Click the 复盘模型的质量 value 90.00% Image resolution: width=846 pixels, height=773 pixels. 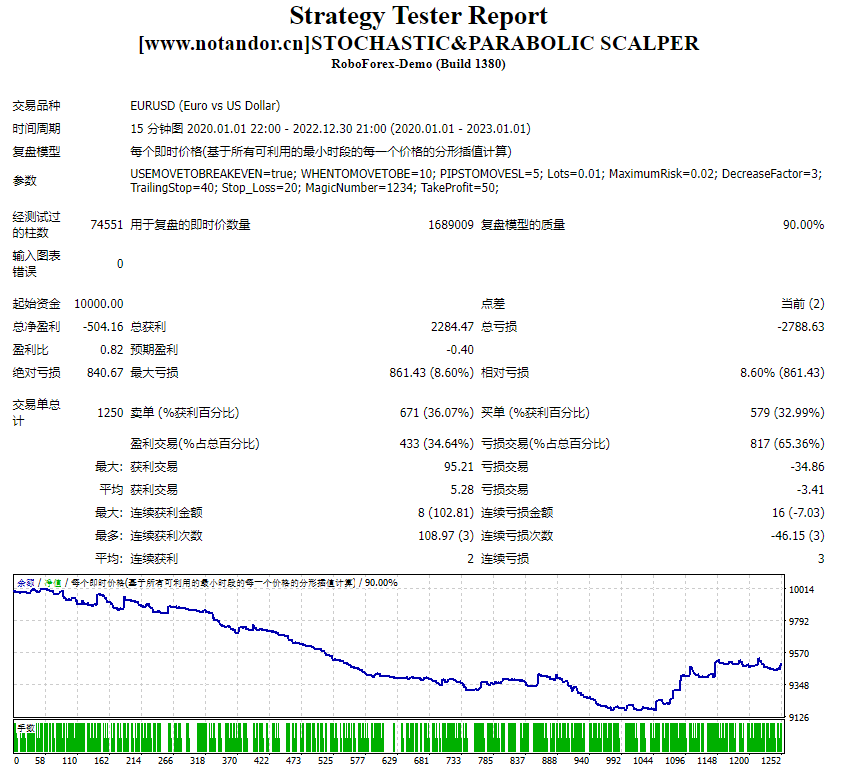click(801, 224)
